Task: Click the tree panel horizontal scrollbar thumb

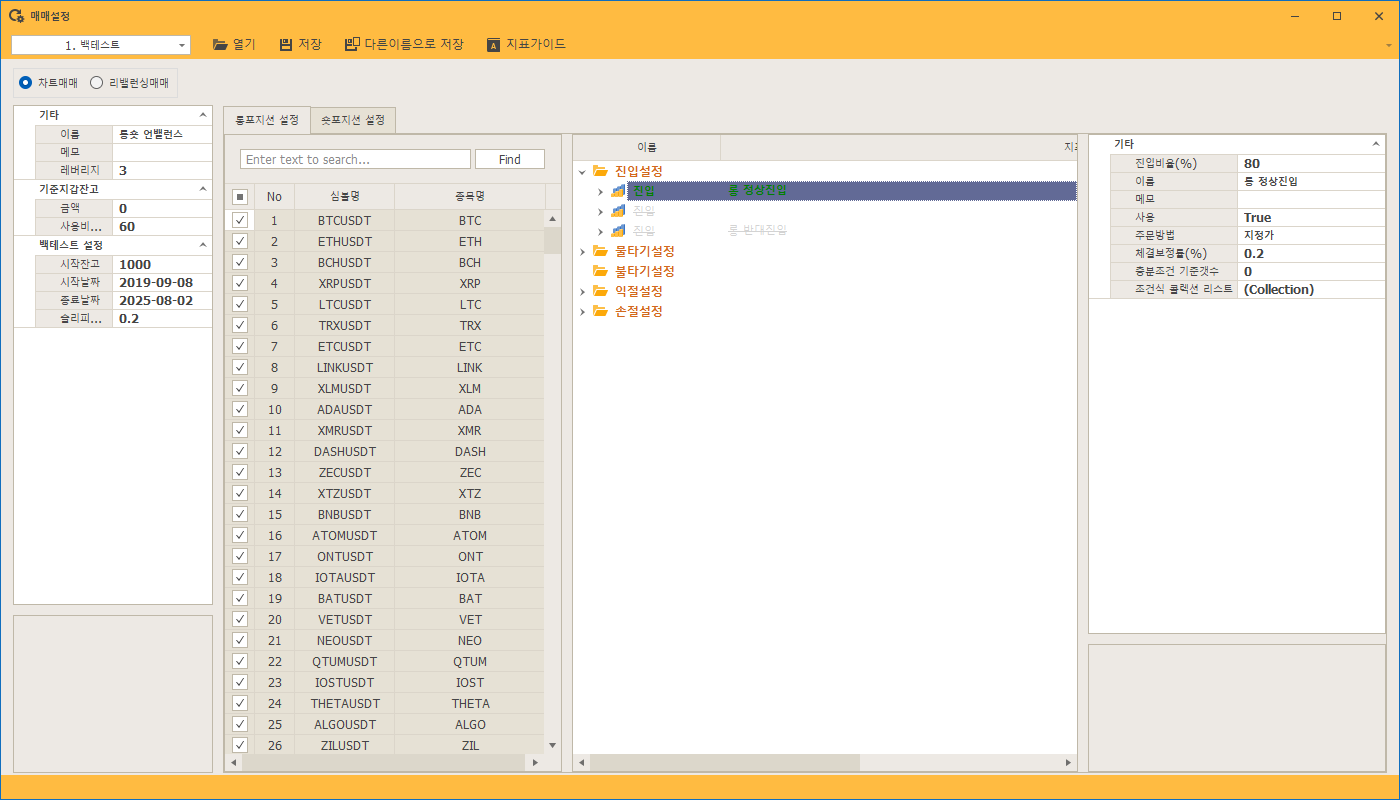Action: (x=725, y=762)
